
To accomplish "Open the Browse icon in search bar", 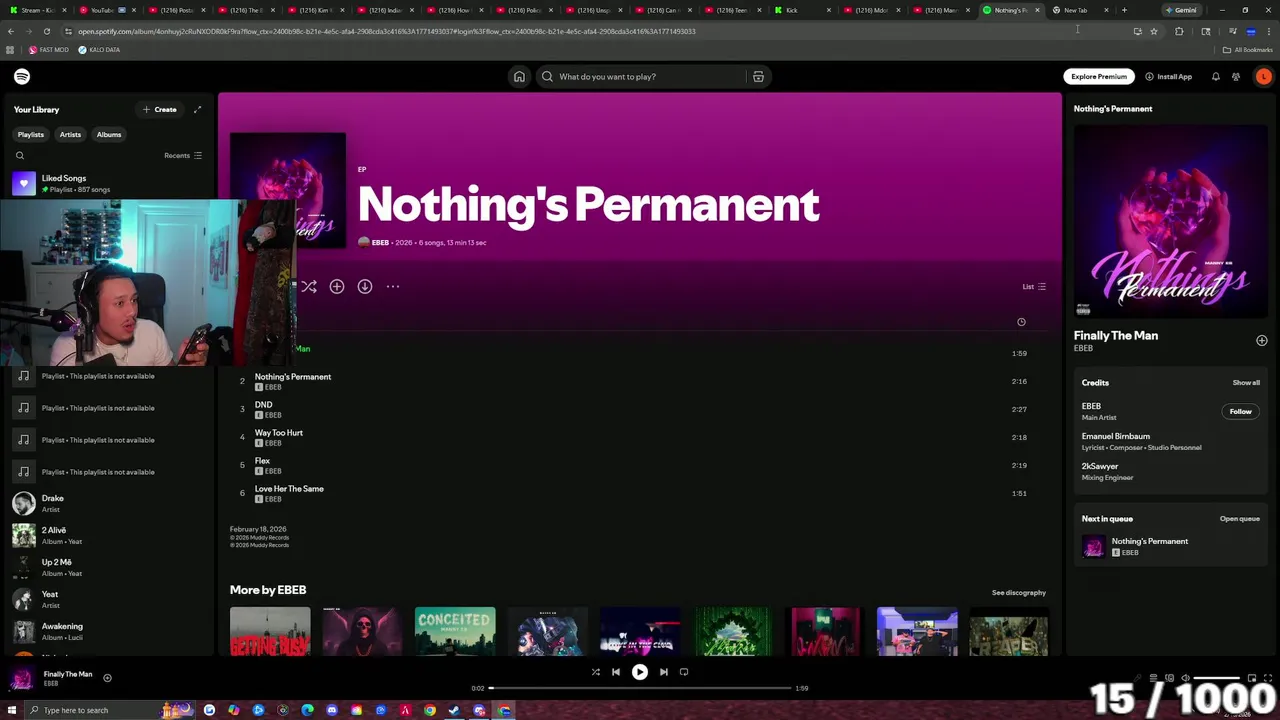I will (758, 76).
